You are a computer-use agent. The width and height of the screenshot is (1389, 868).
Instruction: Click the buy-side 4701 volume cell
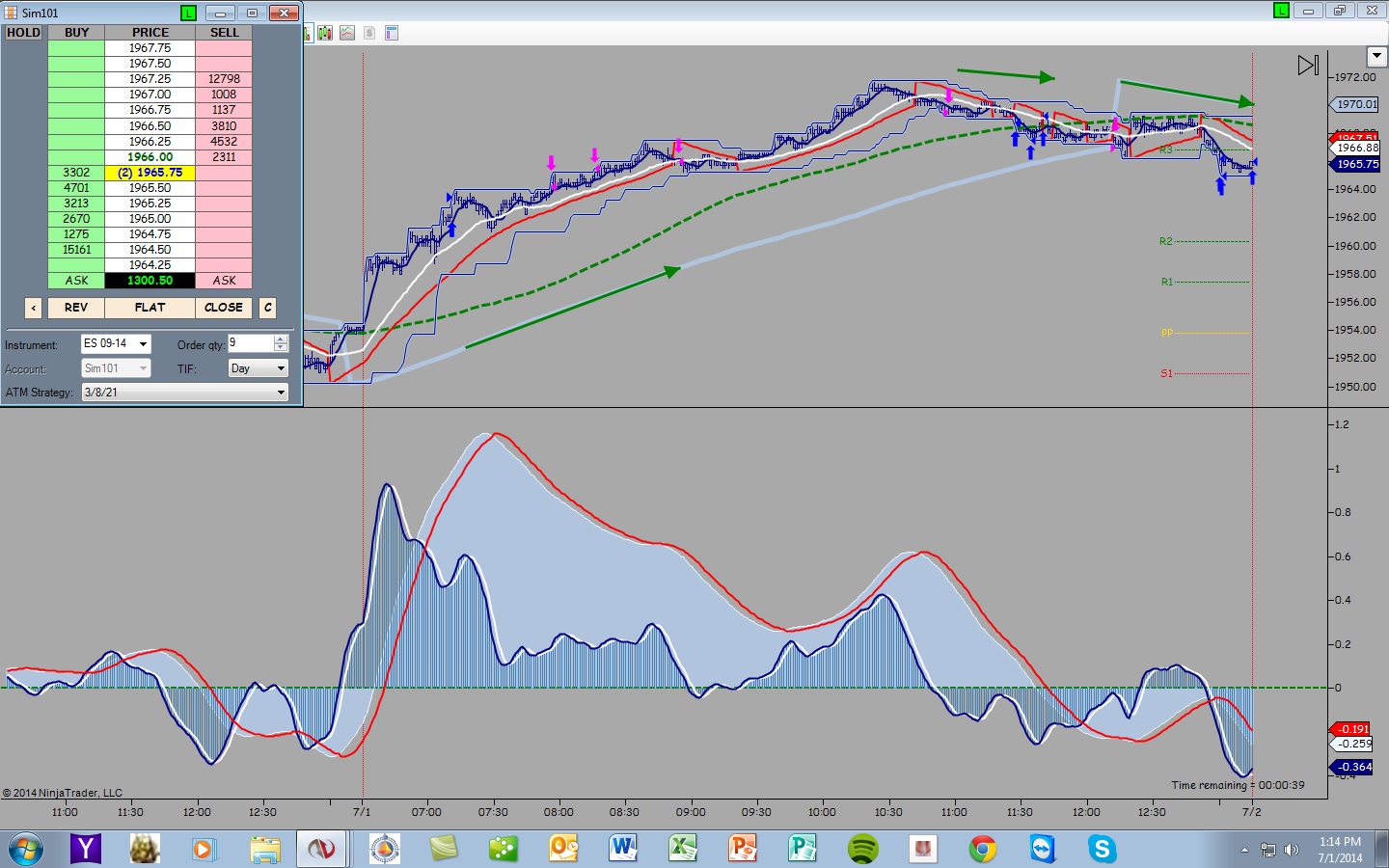tap(76, 188)
